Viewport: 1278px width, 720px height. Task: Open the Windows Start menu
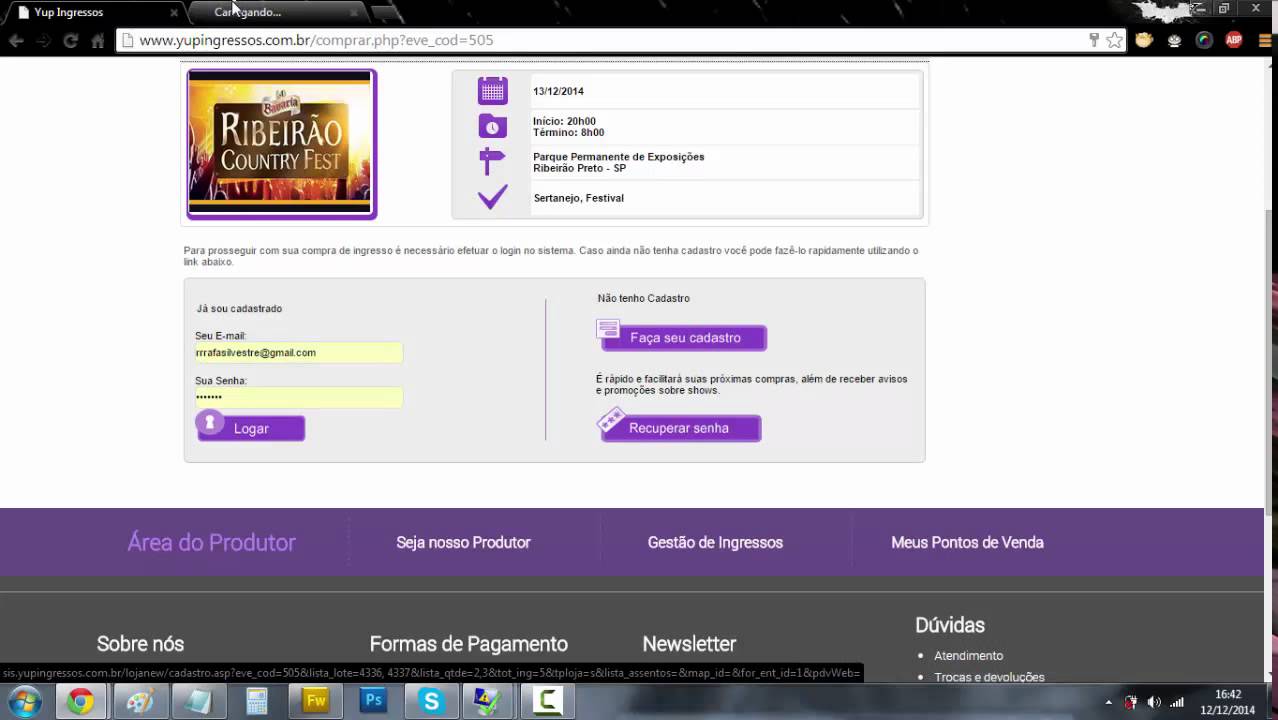(x=24, y=701)
